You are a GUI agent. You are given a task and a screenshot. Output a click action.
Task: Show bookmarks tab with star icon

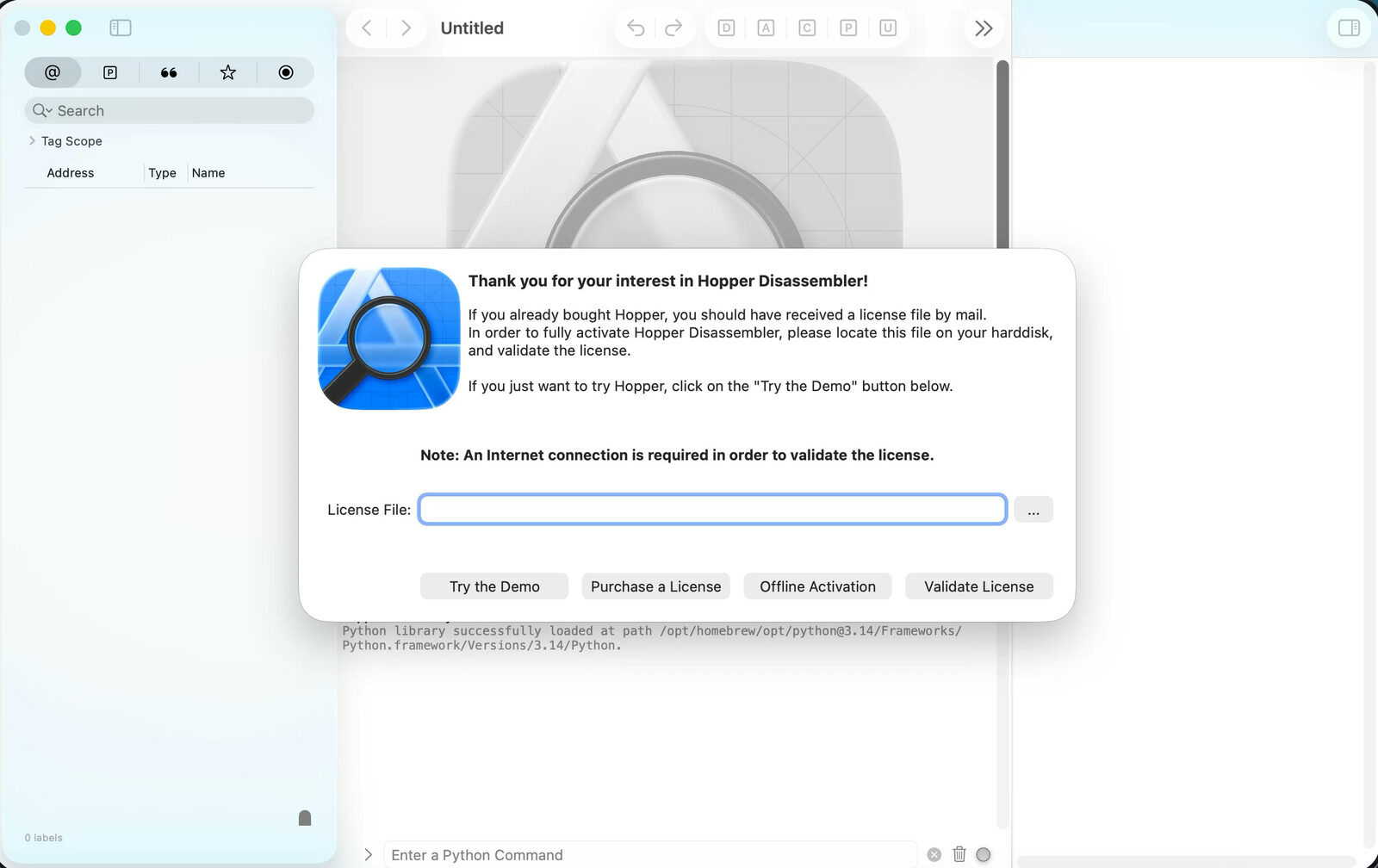tap(227, 72)
